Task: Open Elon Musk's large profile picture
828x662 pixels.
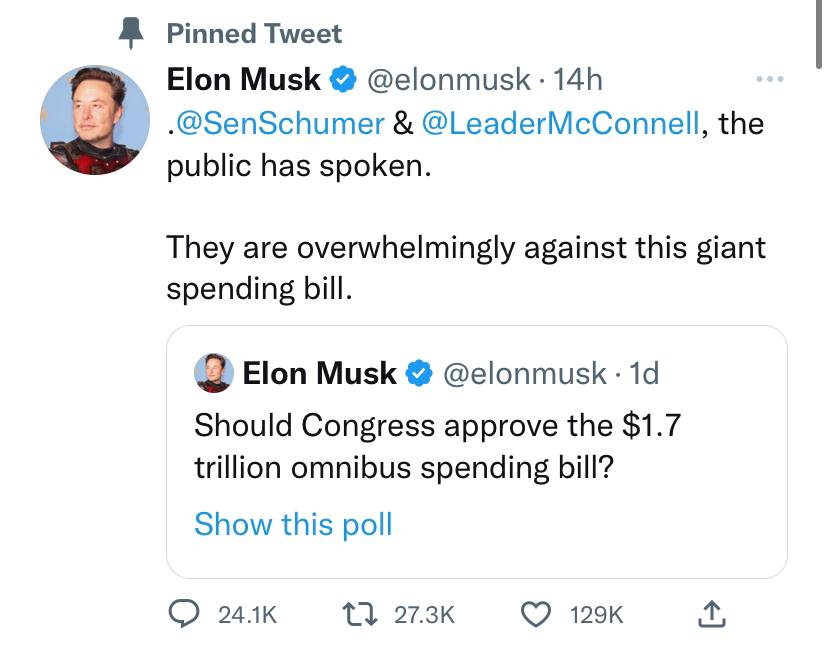Action: 95,120
